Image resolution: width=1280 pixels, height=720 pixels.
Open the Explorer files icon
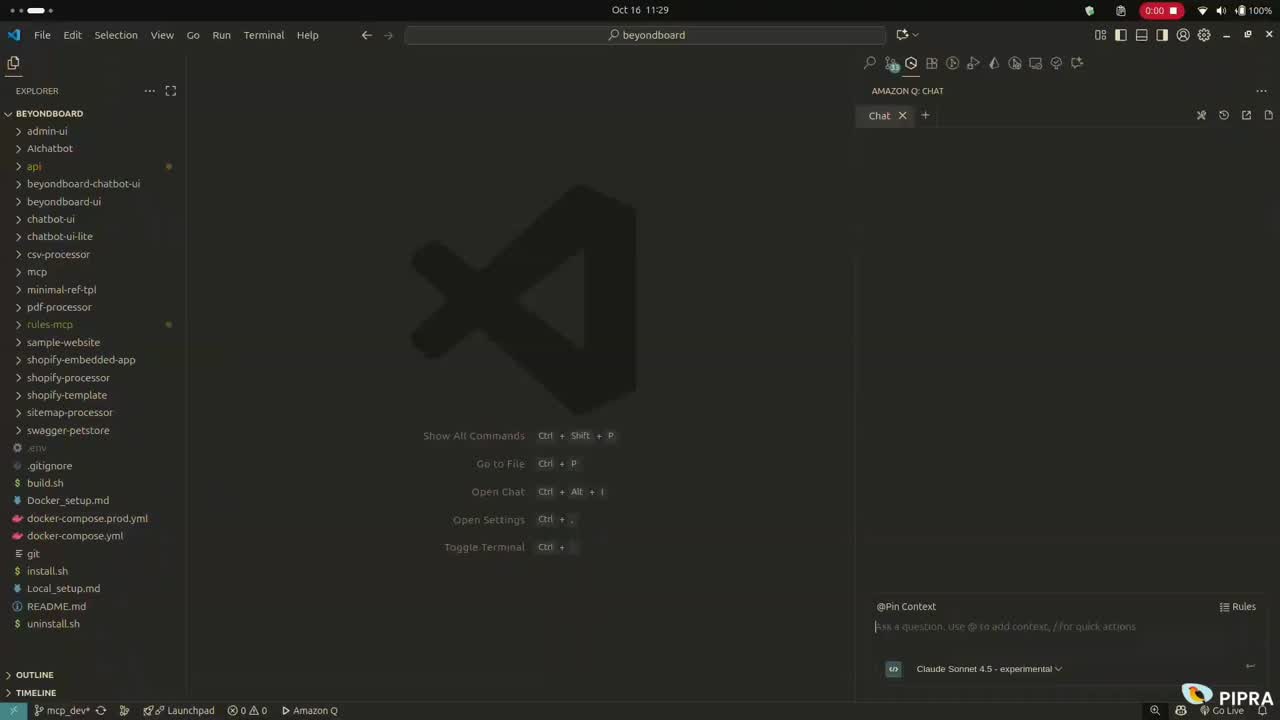point(13,63)
